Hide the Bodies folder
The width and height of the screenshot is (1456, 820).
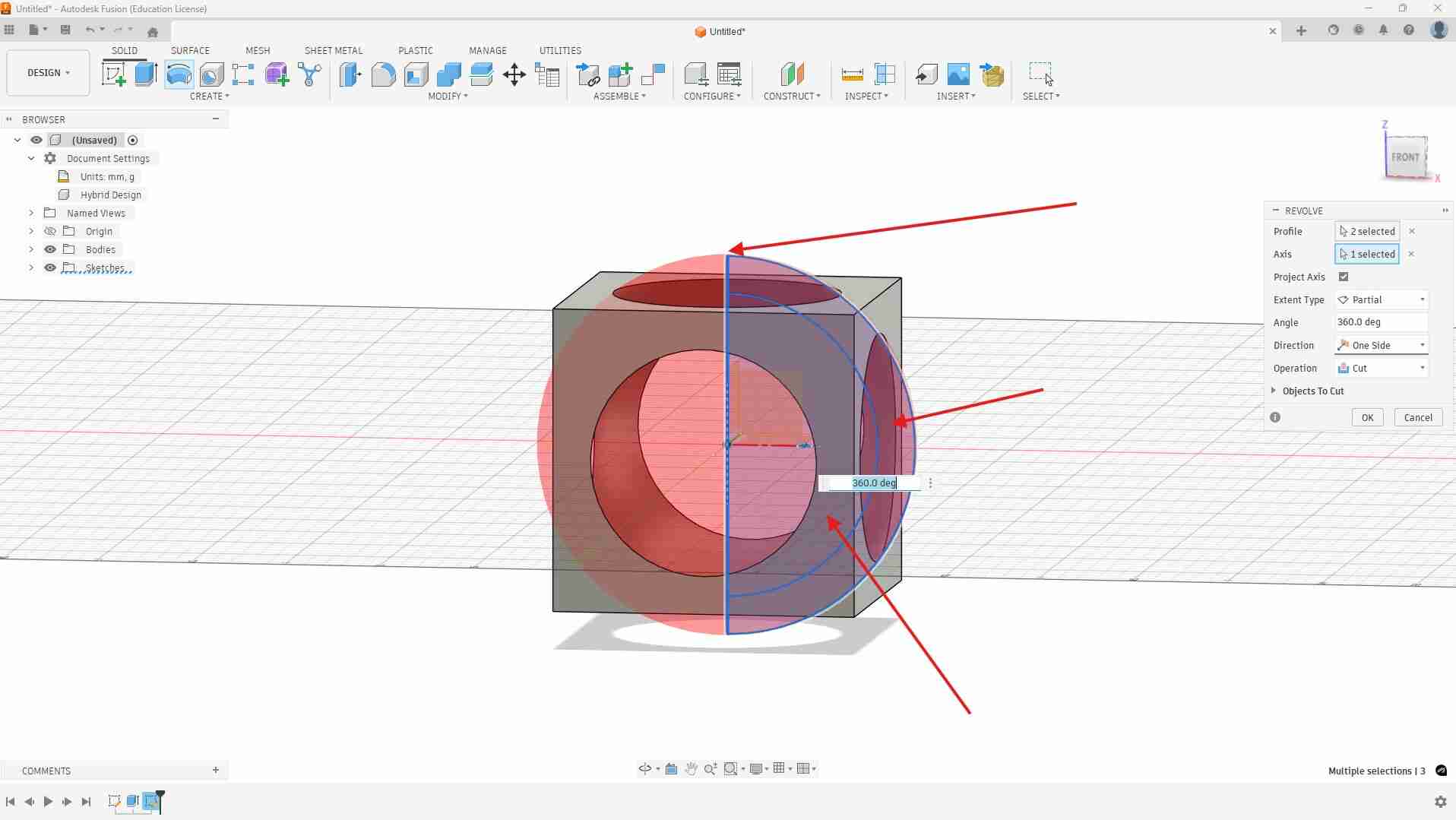tap(50, 249)
